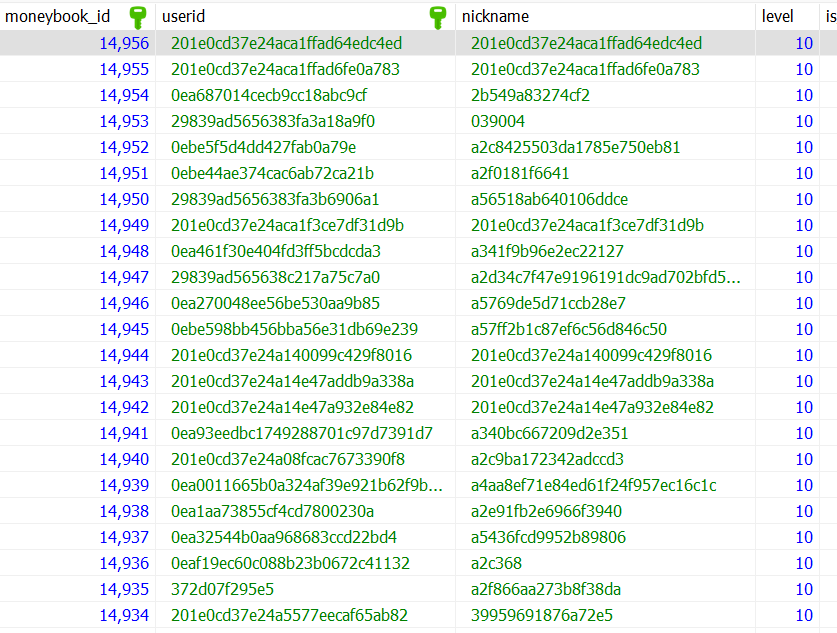Select nickname cell a2c368

tap(496, 563)
